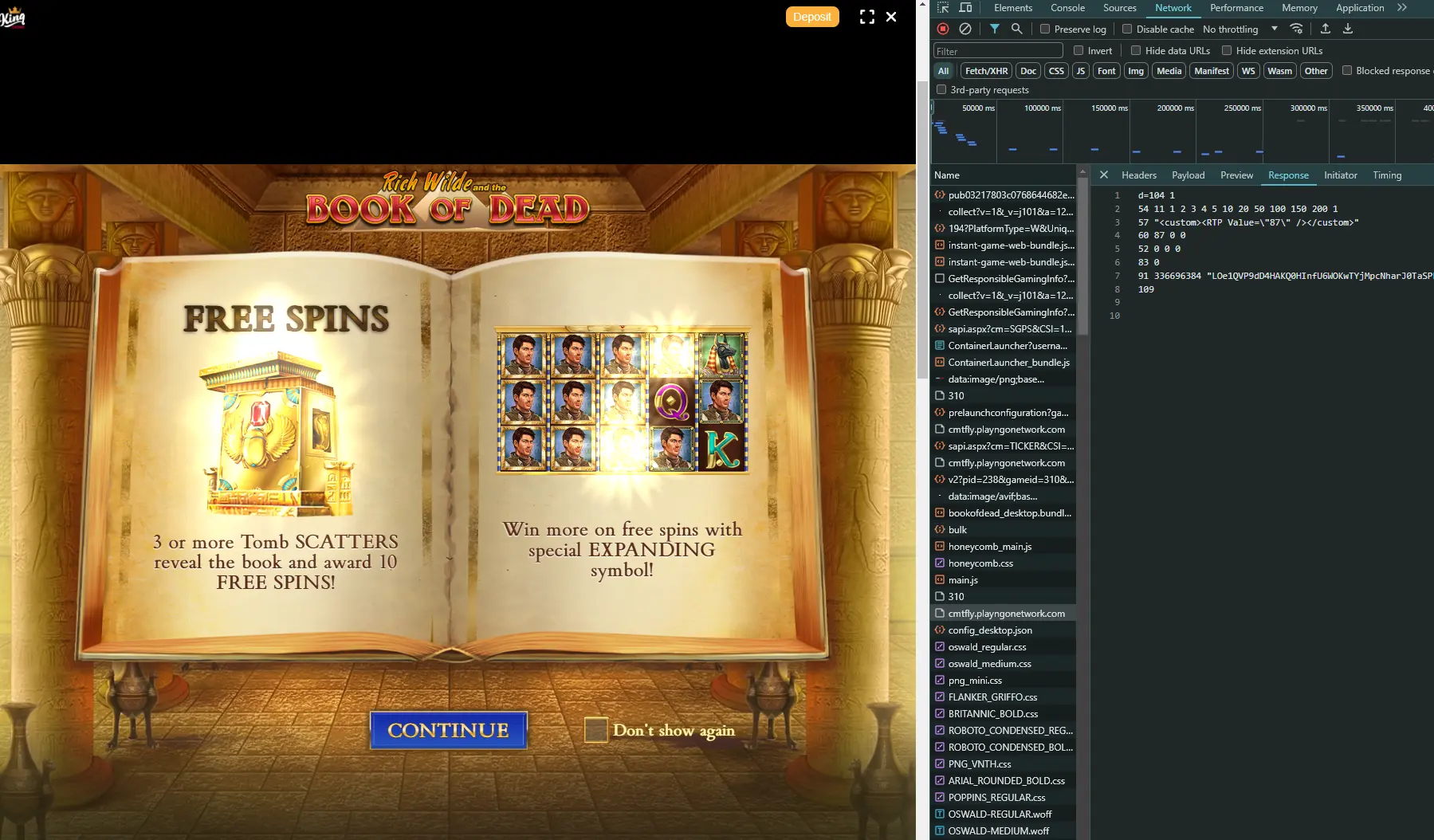Show the Preview tab

1236,175
